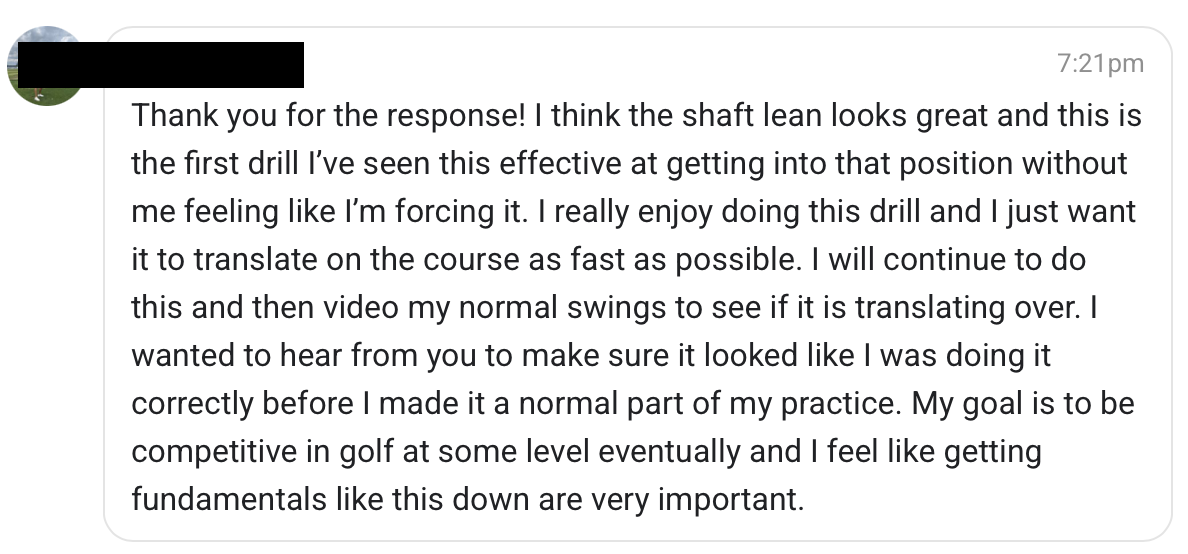
Task: Click the line starting "wanted to hear from you"
Action: [x=591, y=355]
